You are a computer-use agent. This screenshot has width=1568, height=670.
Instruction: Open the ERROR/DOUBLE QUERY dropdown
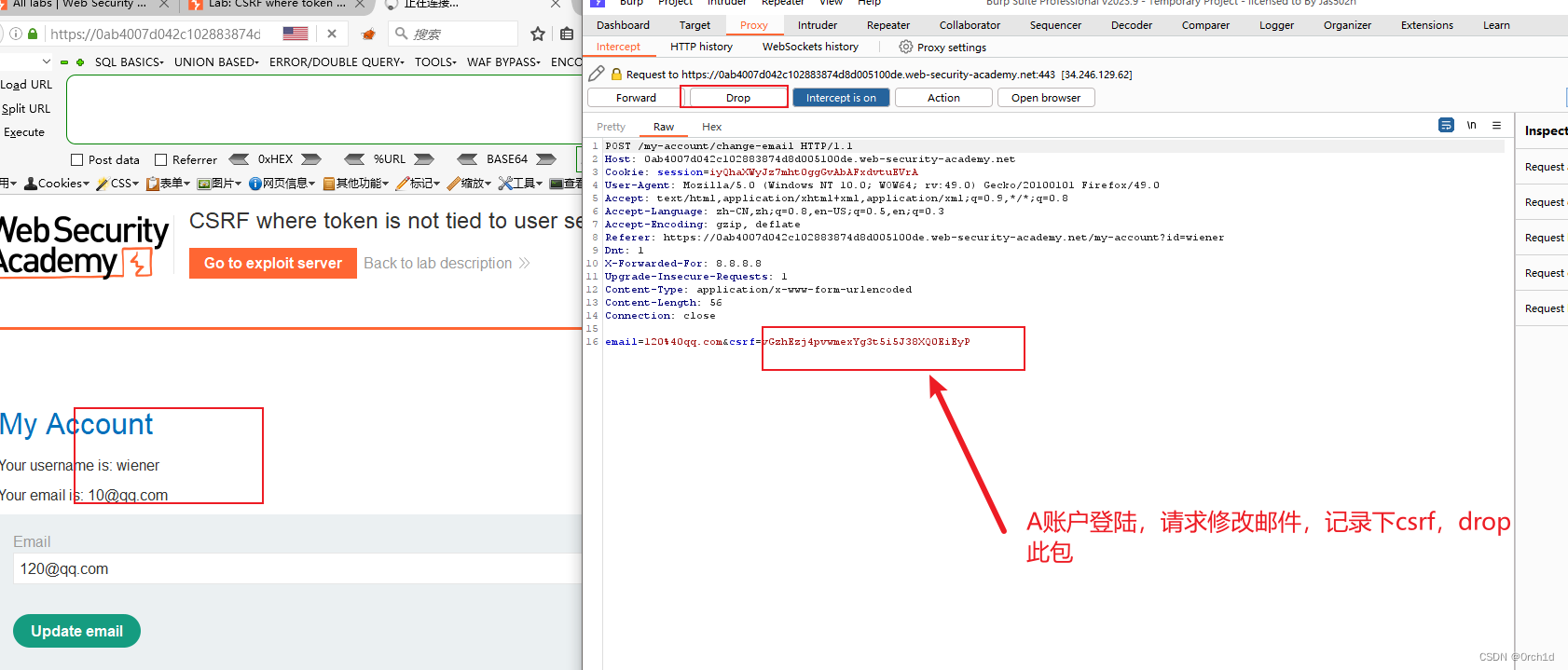[x=337, y=62]
